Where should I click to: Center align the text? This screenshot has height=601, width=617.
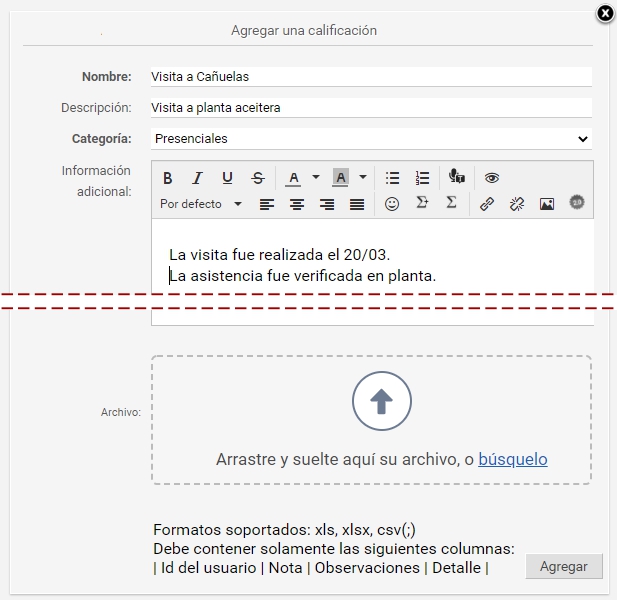[297, 204]
